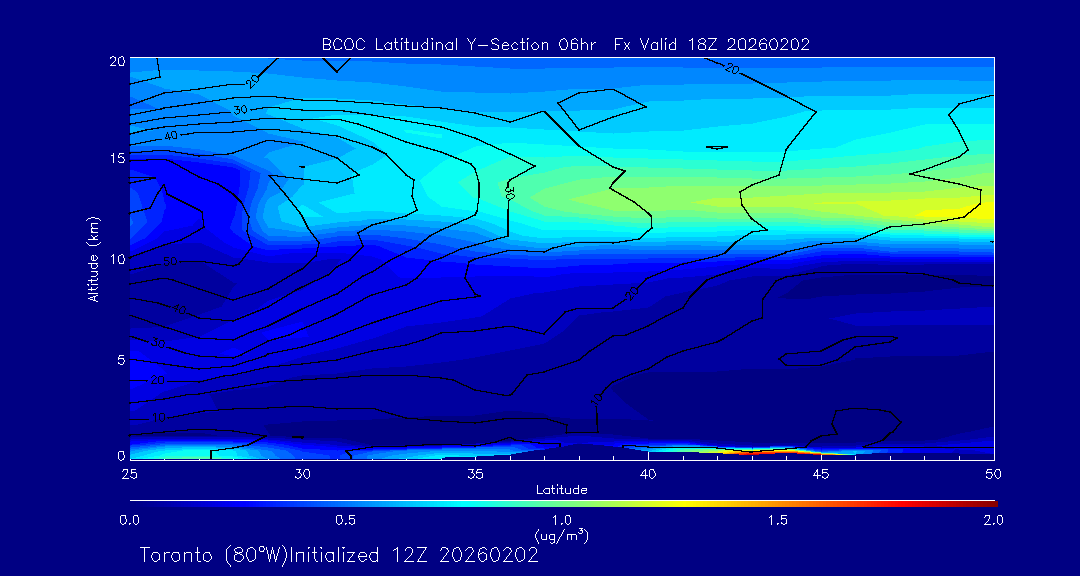The height and width of the screenshot is (576, 1080).
Task: Click the altitude 5 tick label
Action: pyautogui.click(x=119, y=359)
